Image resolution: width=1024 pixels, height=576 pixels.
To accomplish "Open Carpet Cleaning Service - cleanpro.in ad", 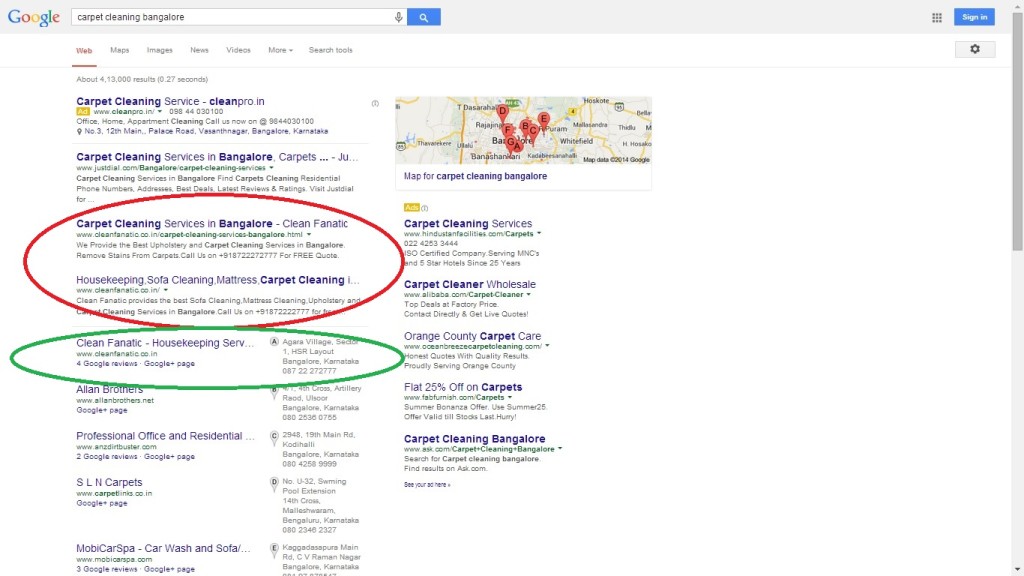I will (x=170, y=101).
